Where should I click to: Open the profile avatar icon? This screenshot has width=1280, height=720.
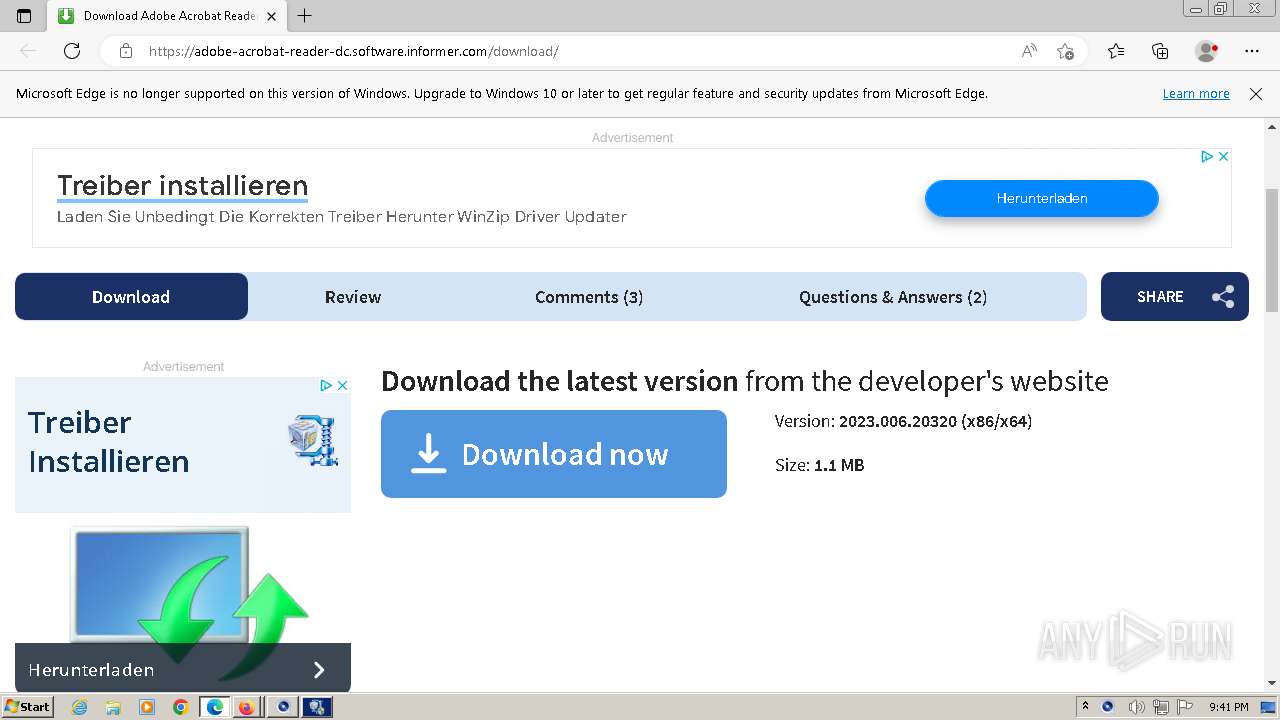(1206, 51)
